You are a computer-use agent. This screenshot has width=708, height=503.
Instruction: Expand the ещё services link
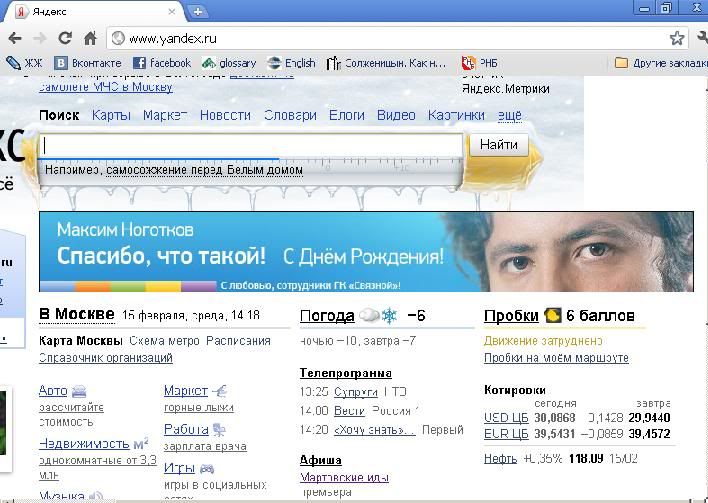click(510, 116)
